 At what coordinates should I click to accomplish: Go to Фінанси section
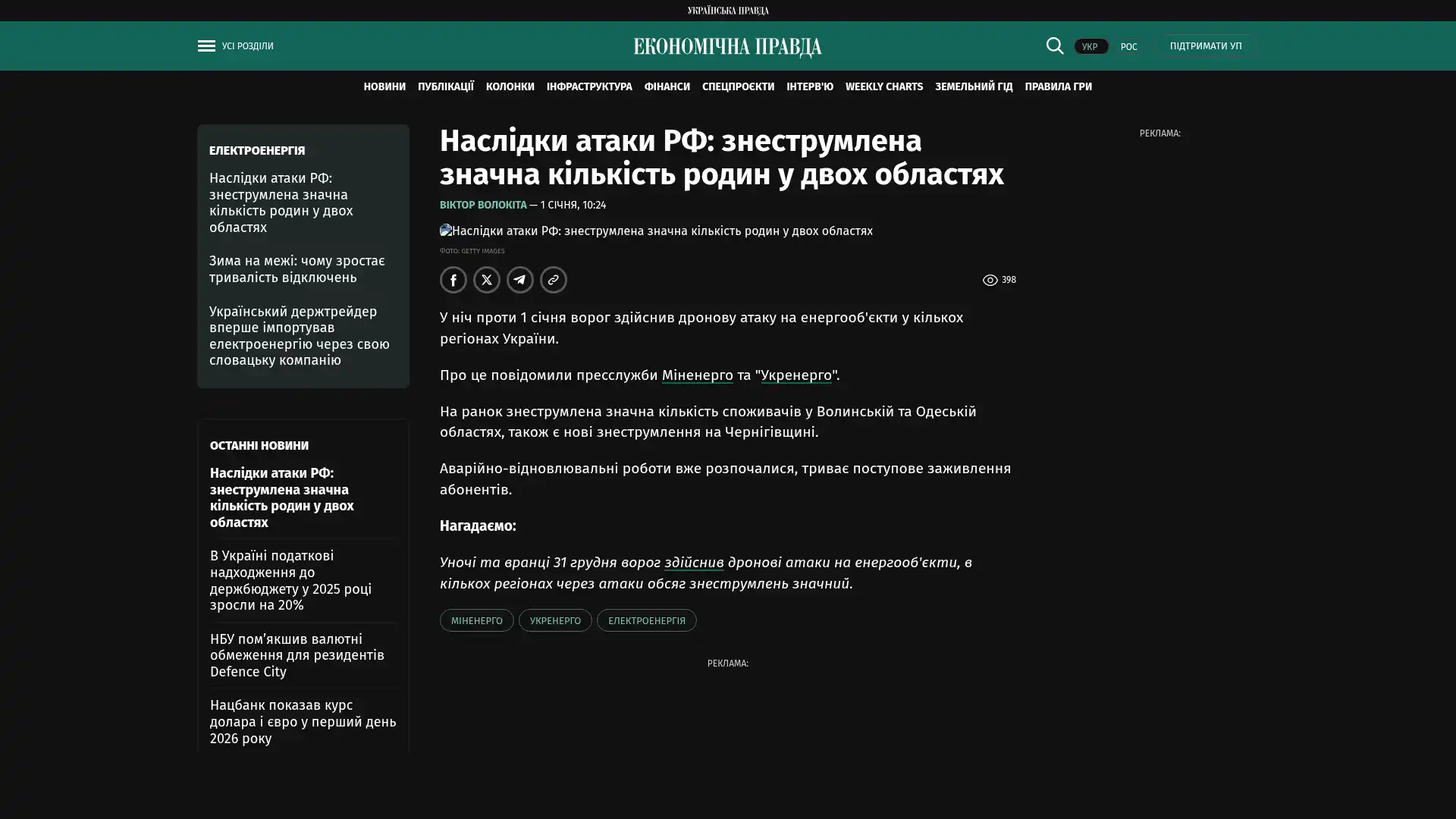tap(667, 87)
